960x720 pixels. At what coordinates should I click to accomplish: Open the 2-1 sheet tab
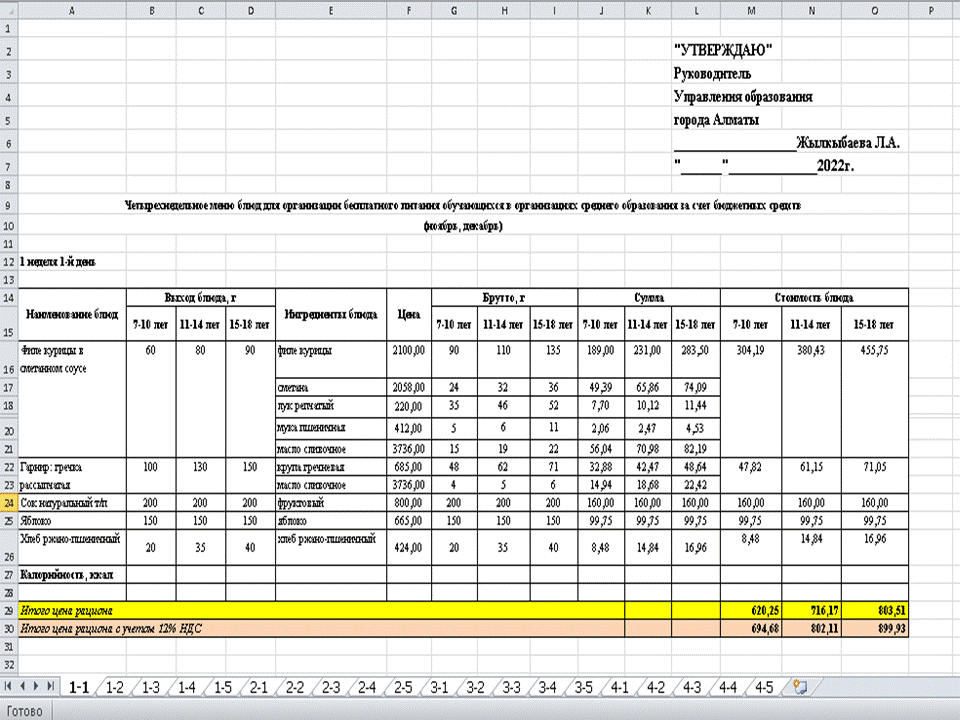pyautogui.click(x=259, y=687)
